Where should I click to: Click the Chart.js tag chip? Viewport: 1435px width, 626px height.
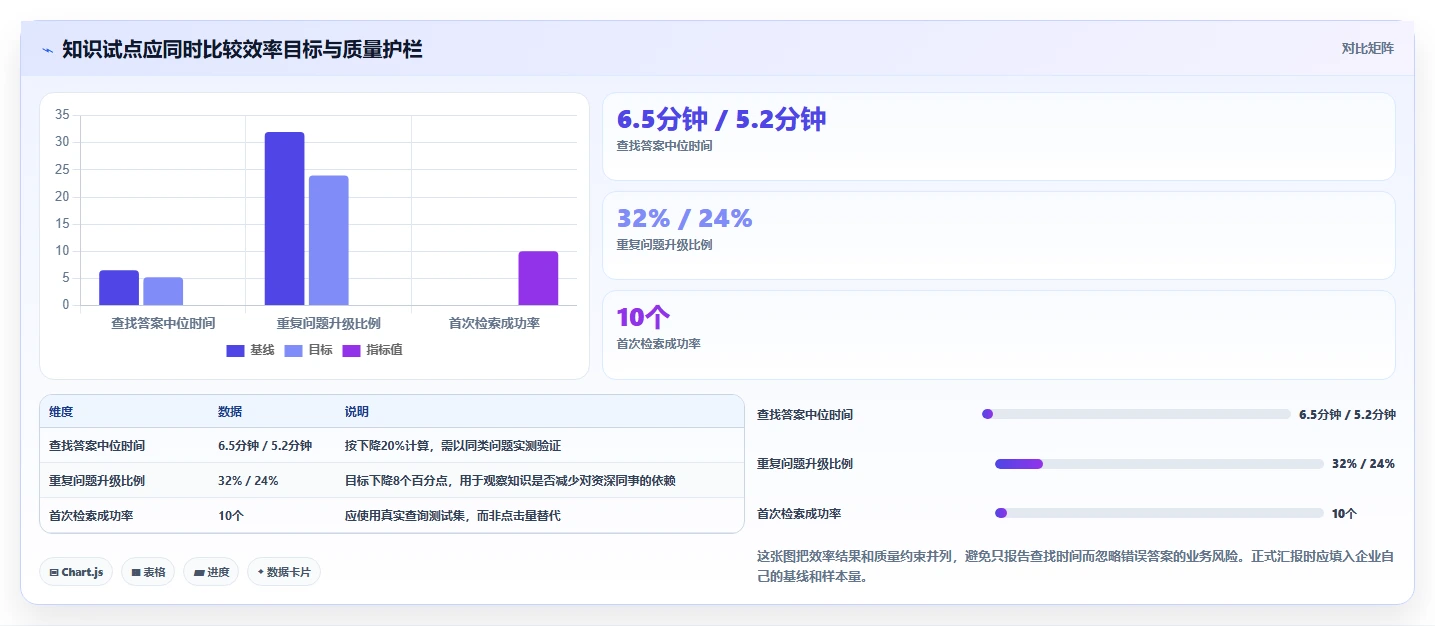point(76,572)
